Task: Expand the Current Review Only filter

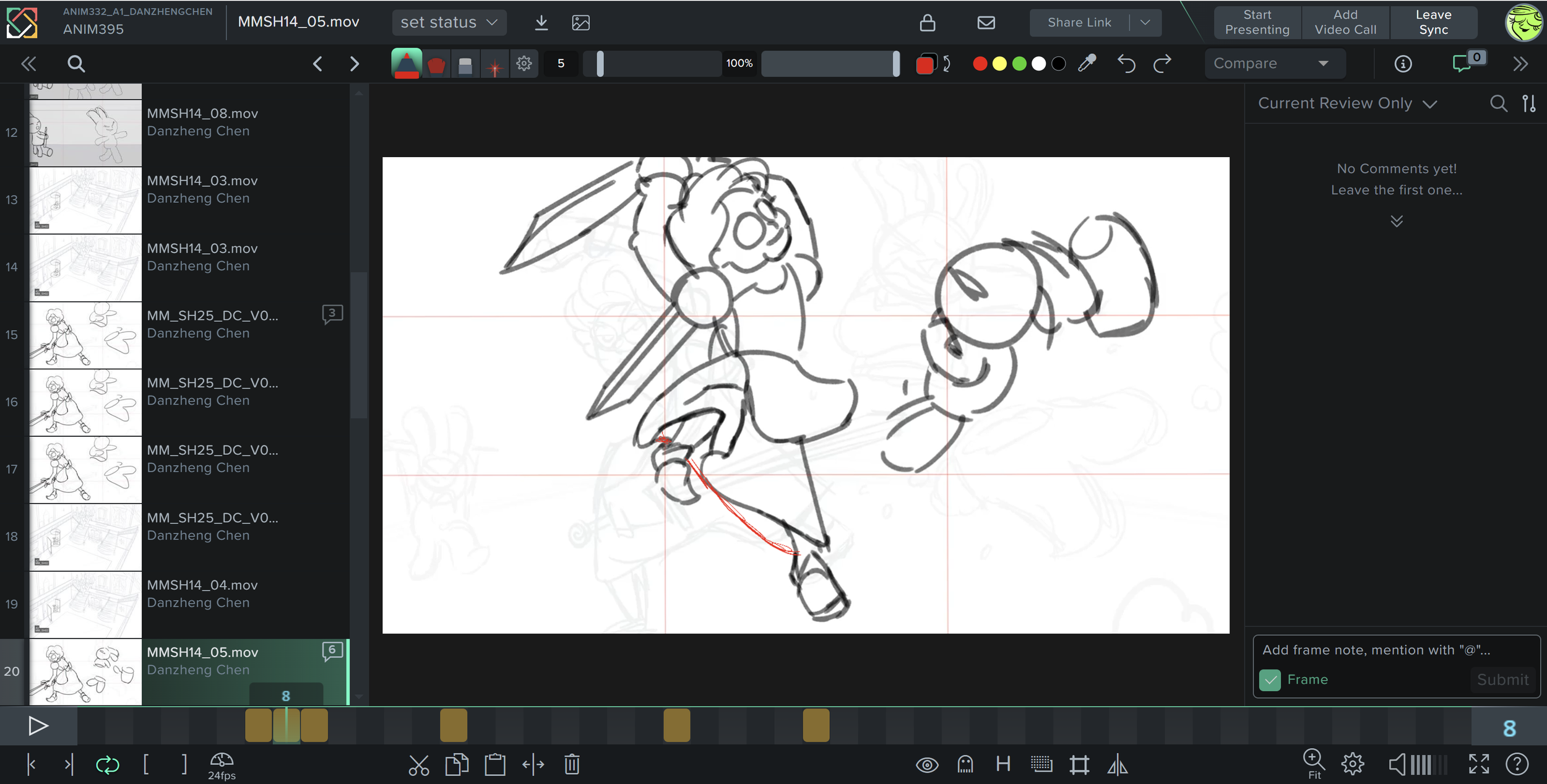Action: (x=1347, y=103)
